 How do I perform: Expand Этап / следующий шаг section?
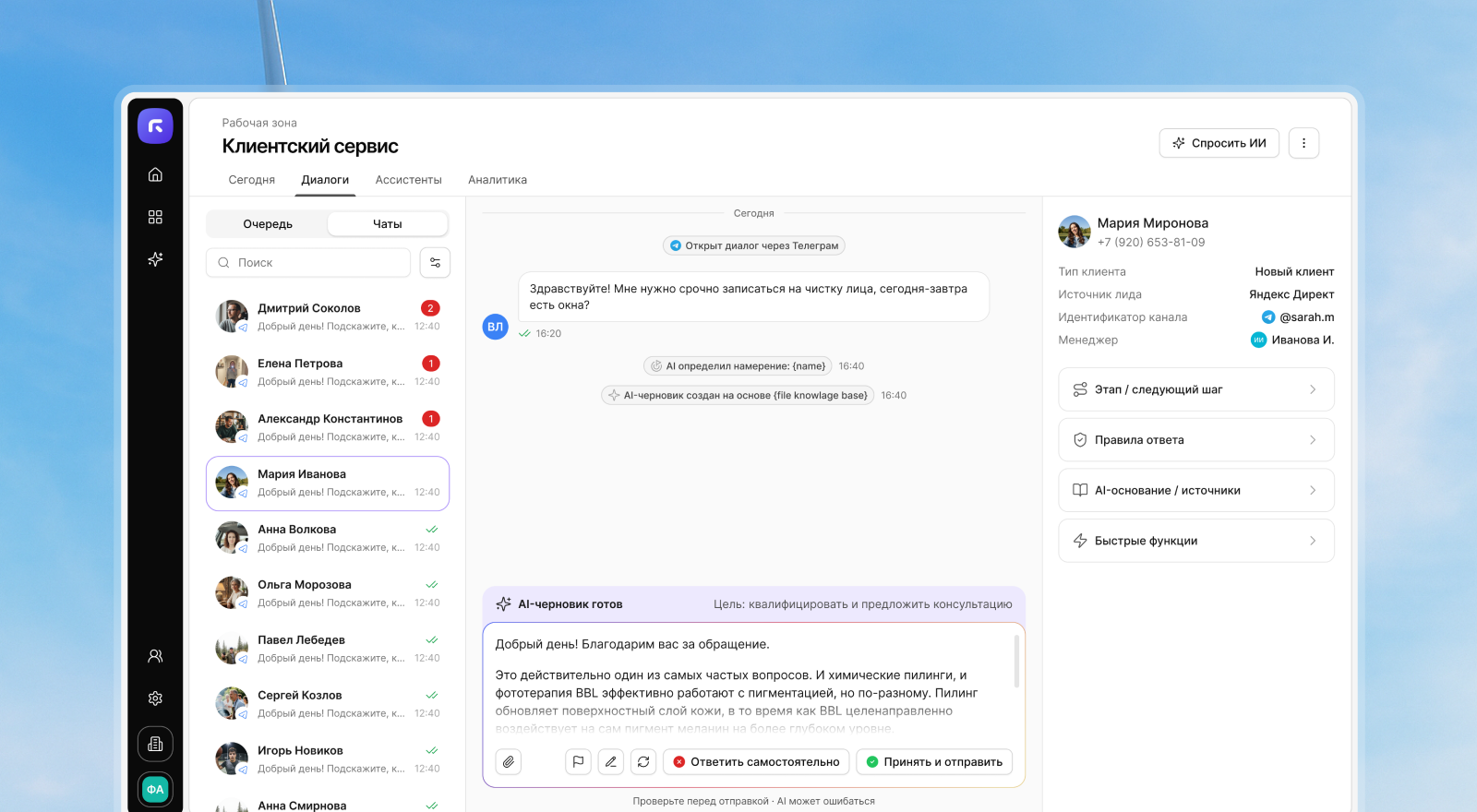pyautogui.click(x=1196, y=389)
